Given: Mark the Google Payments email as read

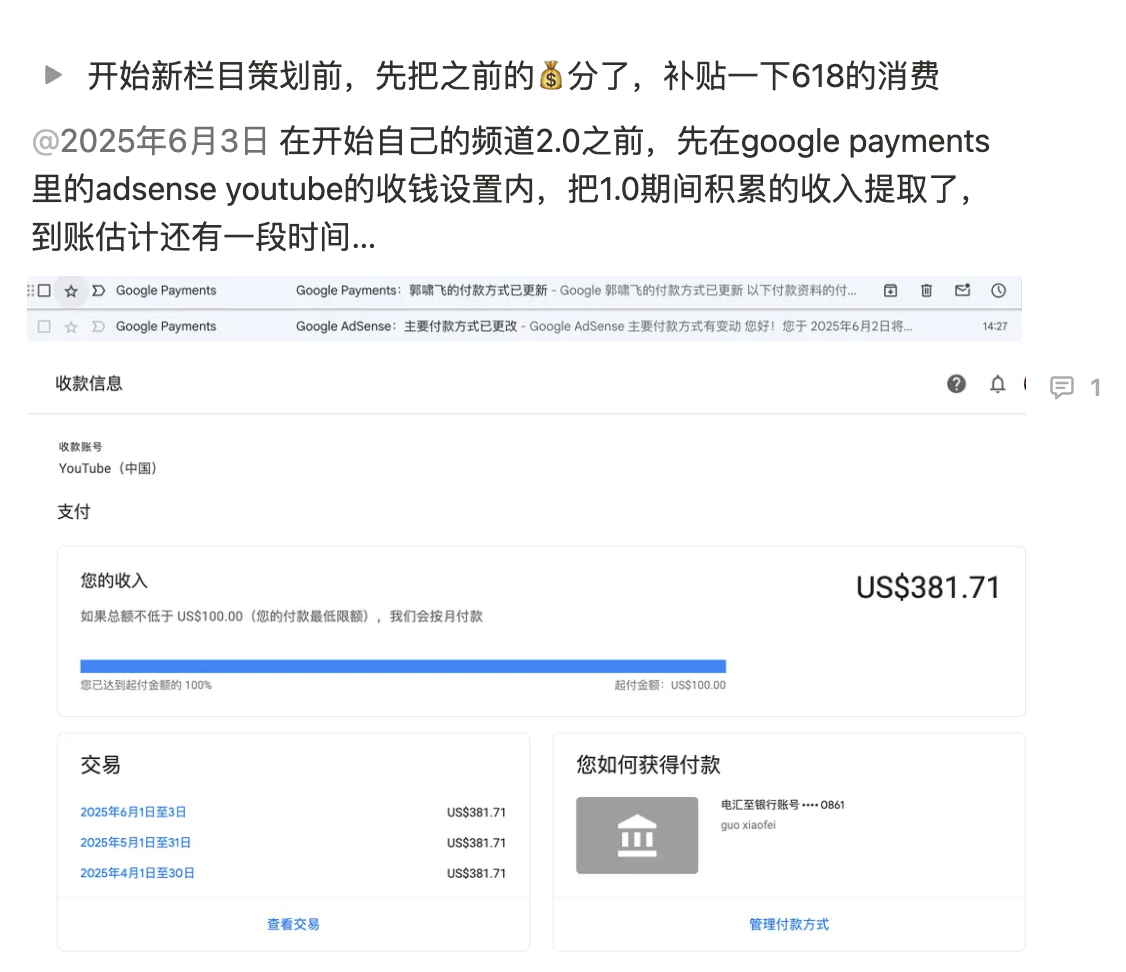Looking at the screenshot, I should tap(962, 291).
